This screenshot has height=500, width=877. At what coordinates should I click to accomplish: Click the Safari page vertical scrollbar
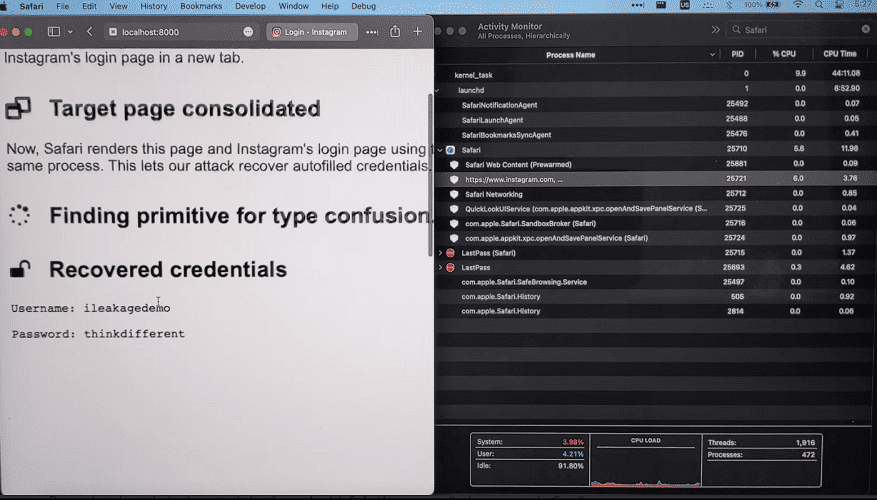tap(430, 173)
